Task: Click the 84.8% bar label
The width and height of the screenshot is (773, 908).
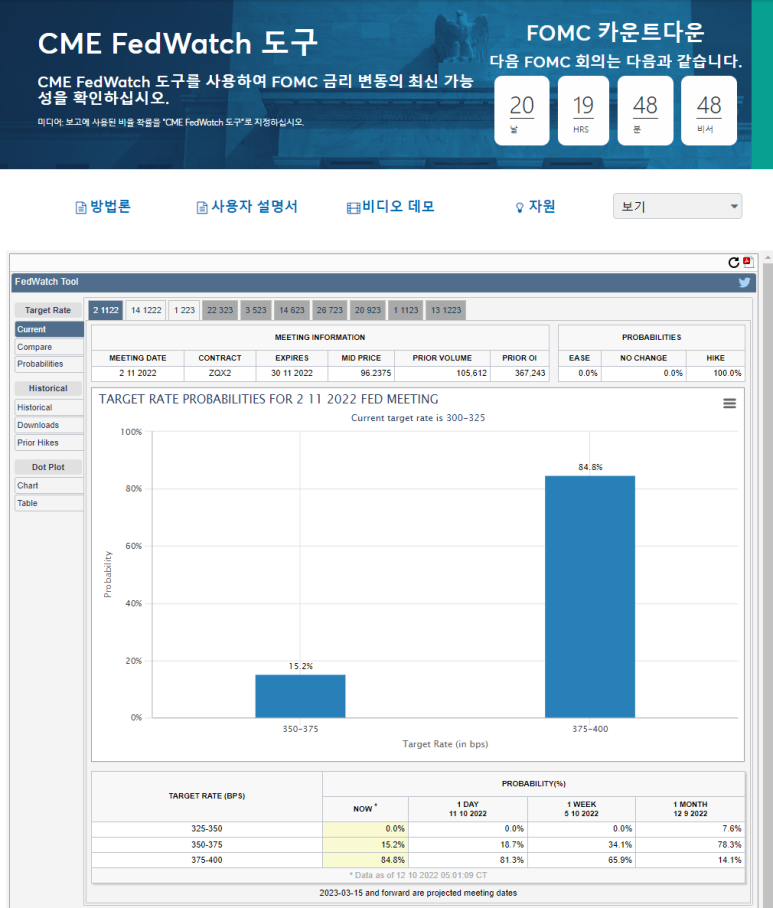Action: 590,467
